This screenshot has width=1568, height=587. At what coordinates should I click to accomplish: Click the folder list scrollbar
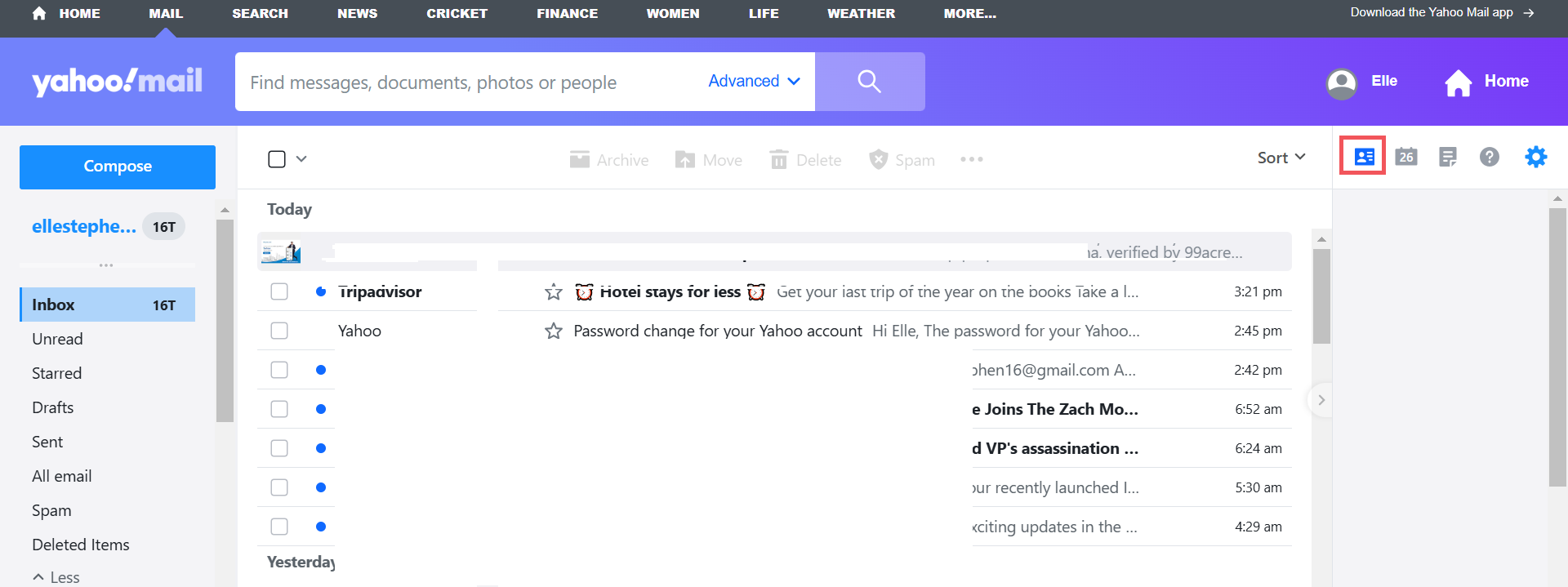click(x=225, y=320)
